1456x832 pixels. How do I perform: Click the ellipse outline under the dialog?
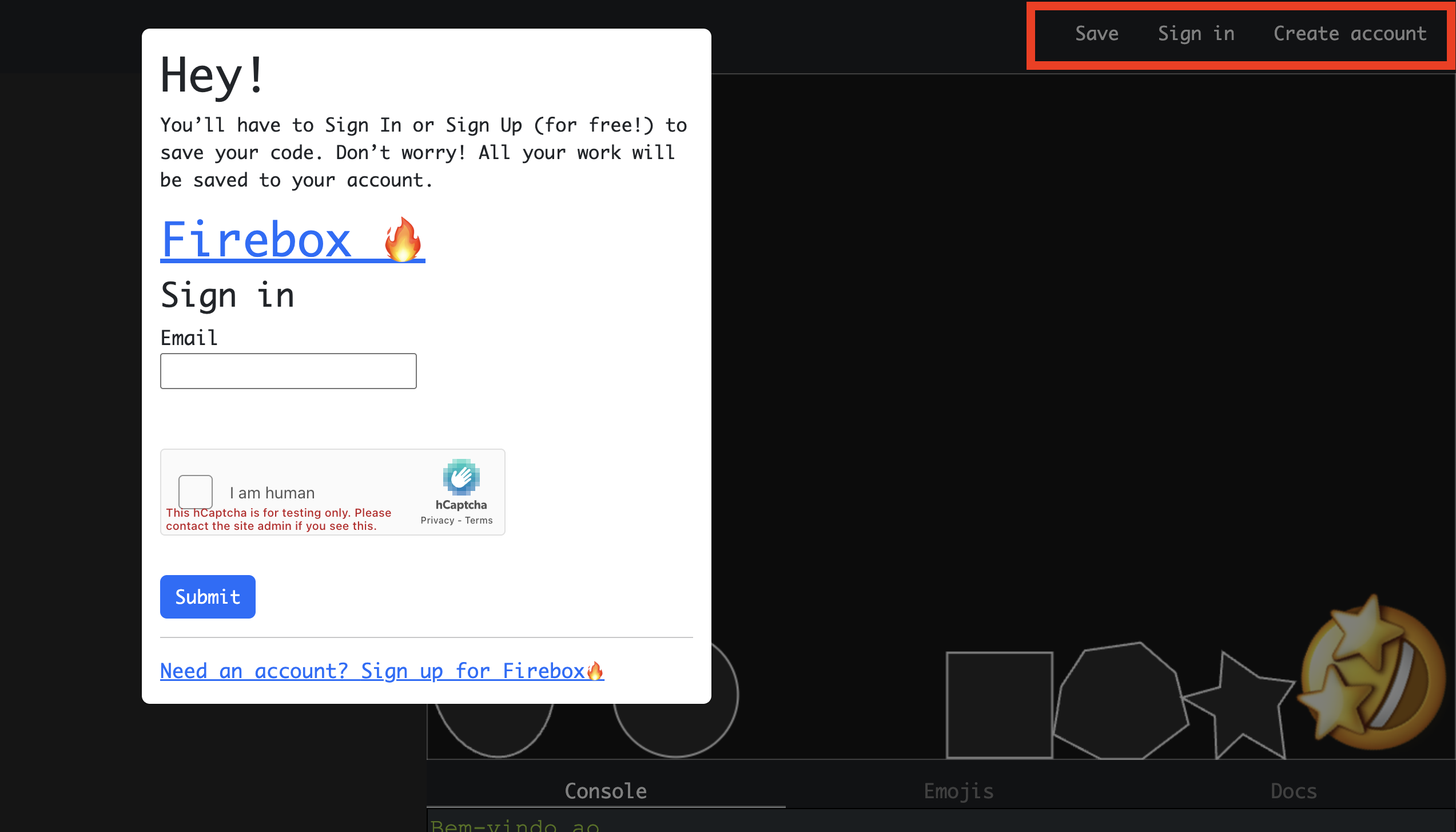(x=496, y=730)
